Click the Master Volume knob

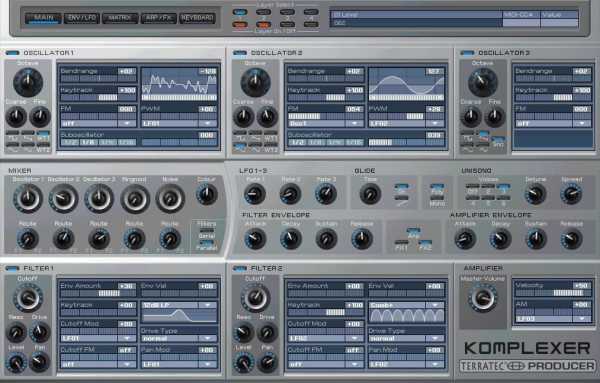pos(483,298)
